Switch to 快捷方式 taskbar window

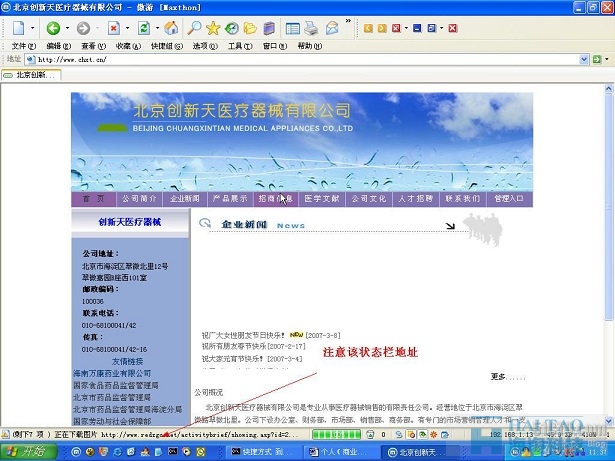pos(263,452)
